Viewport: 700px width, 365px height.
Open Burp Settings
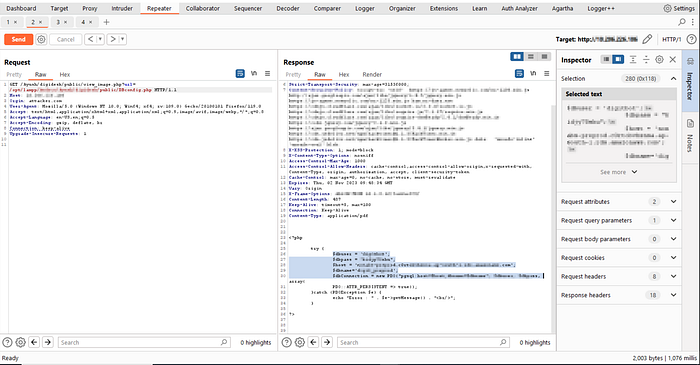tap(679, 8)
